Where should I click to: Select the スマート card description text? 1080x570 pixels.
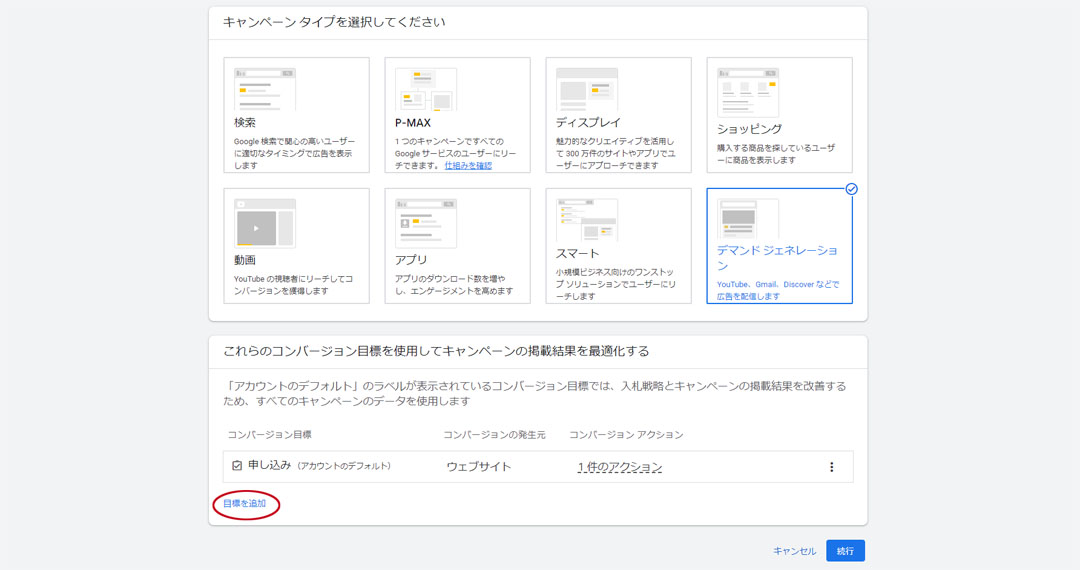pyautogui.click(x=617, y=284)
